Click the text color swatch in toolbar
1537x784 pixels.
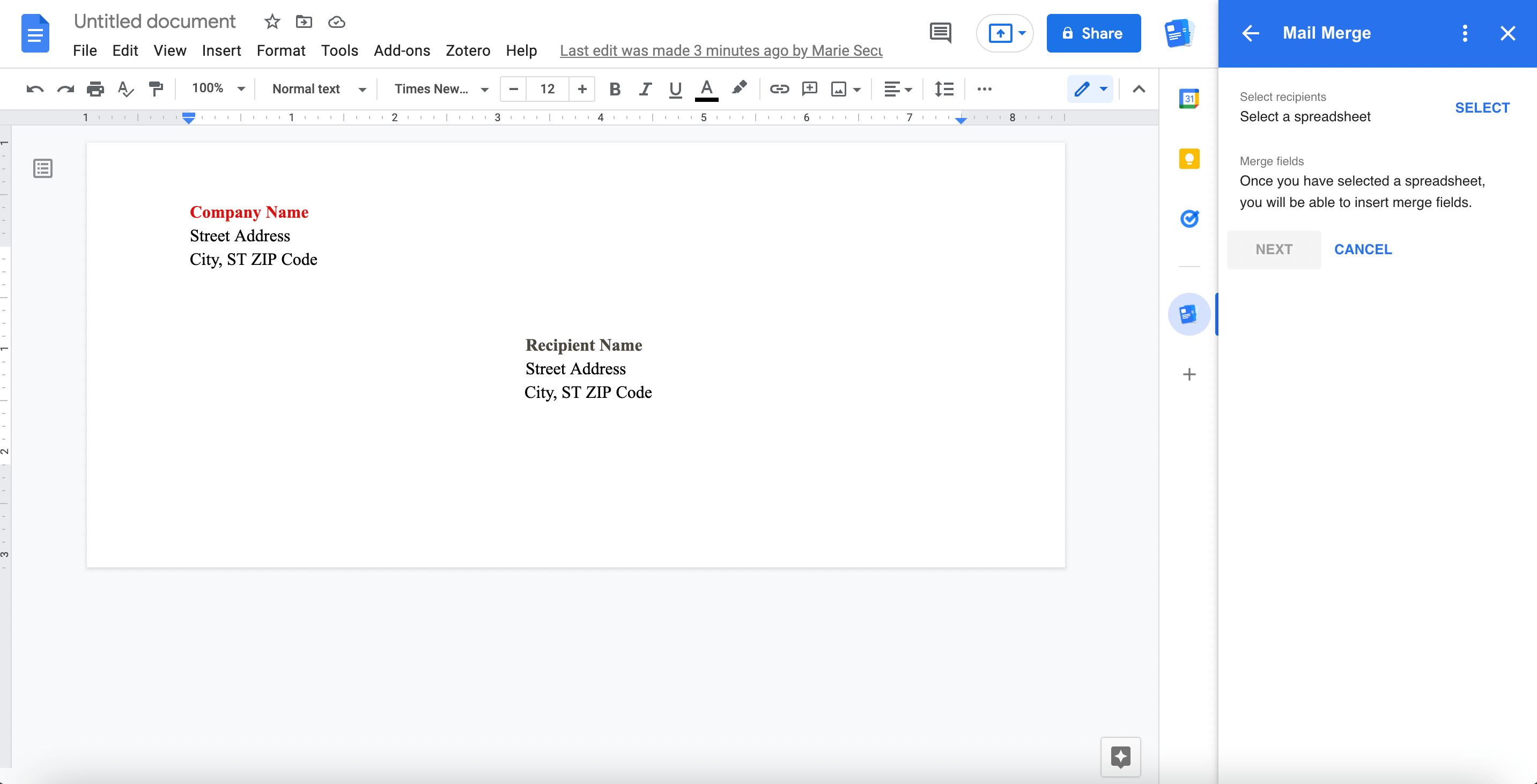[x=706, y=90]
